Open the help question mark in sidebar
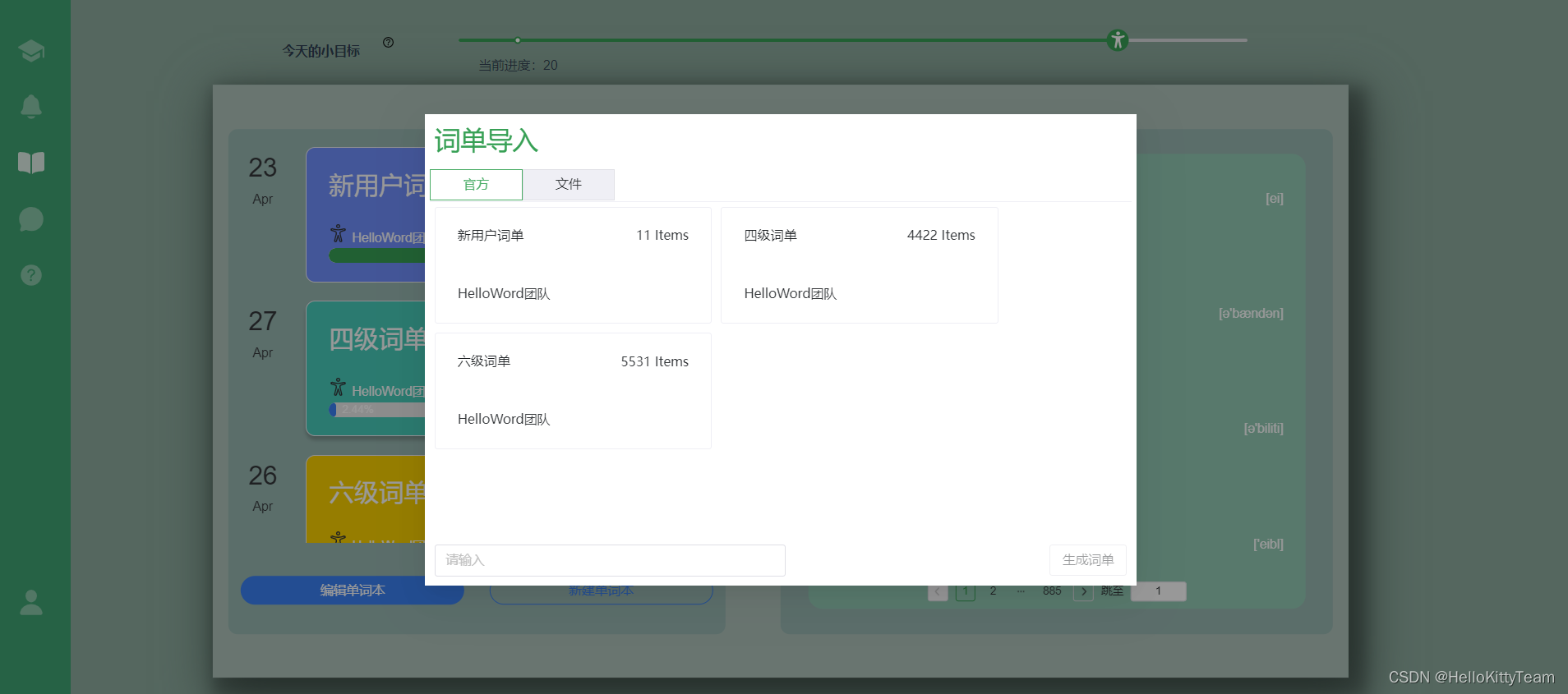 pyautogui.click(x=31, y=275)
